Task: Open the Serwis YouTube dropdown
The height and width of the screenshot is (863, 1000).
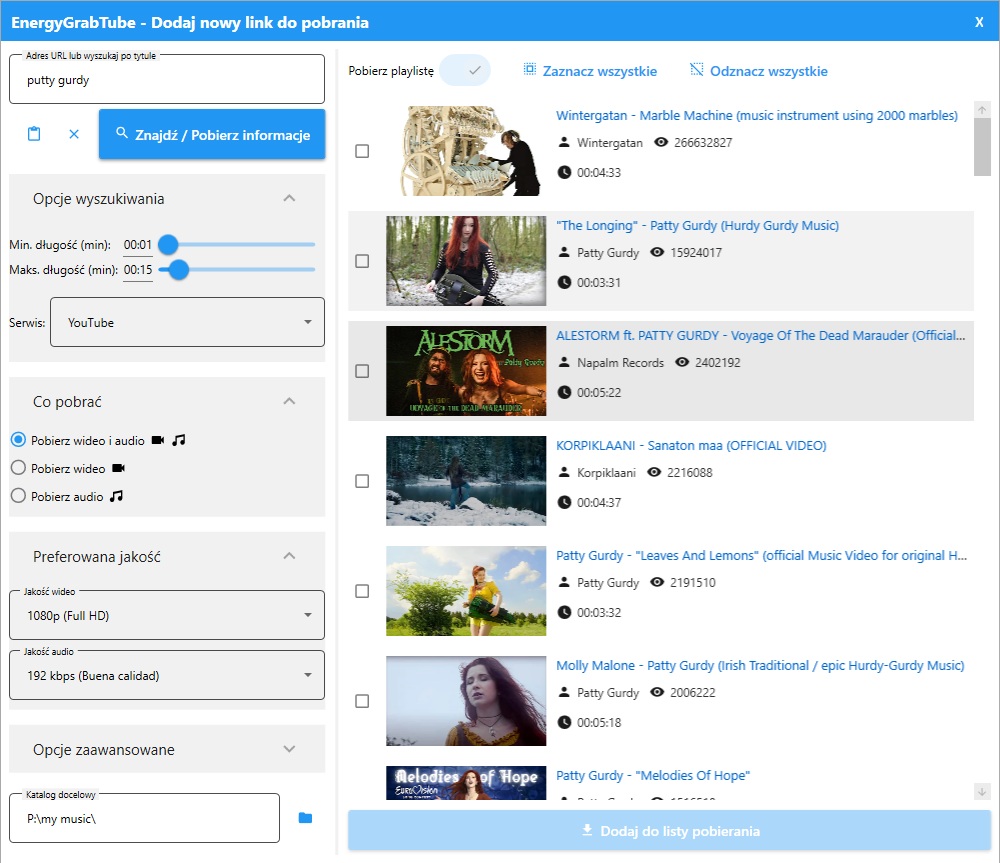Action: pos(188,322)
